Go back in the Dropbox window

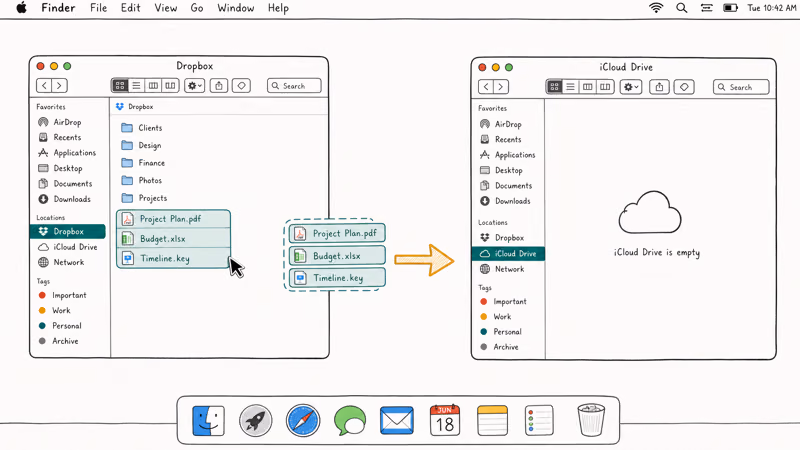pos(44,86)
